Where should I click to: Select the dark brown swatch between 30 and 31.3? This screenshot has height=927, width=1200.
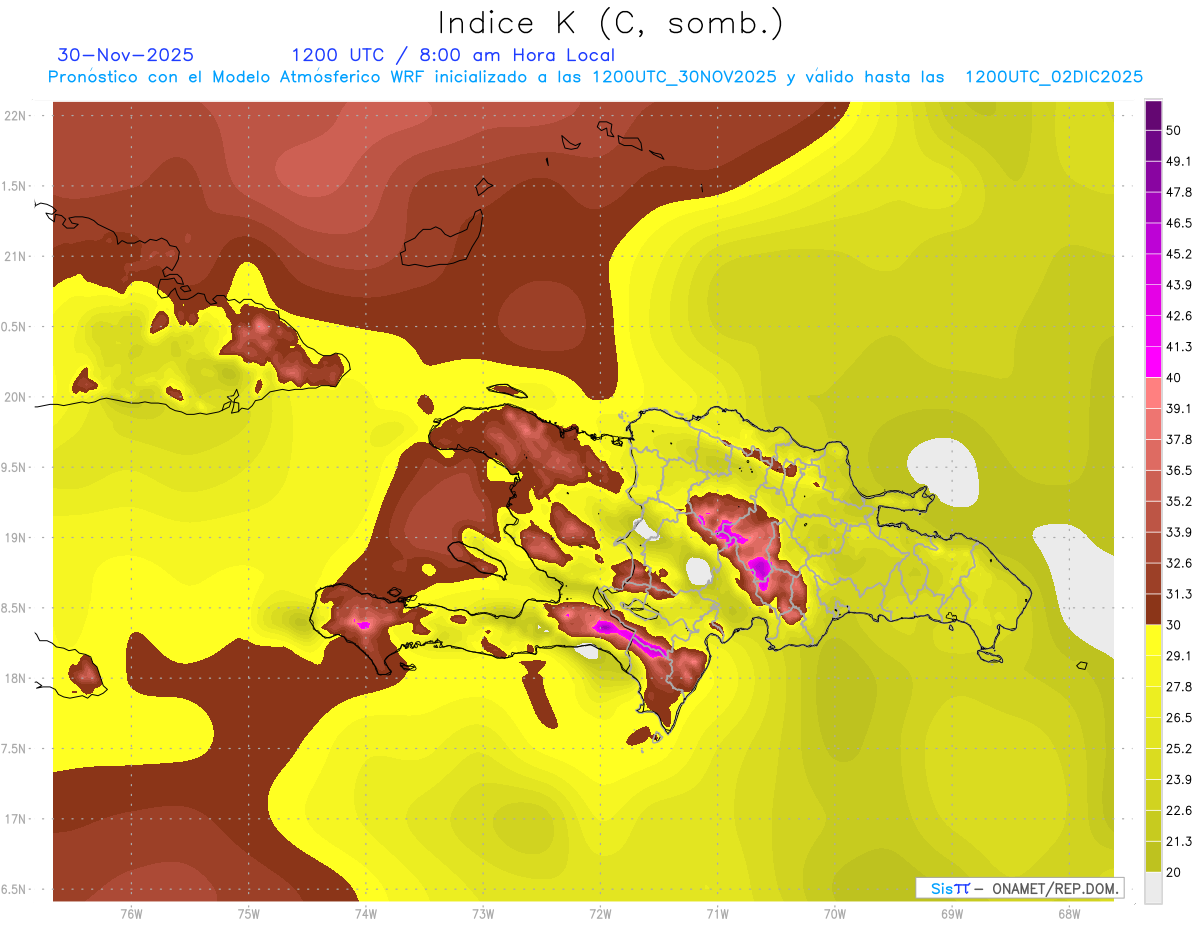click(x=1154, y=609)
